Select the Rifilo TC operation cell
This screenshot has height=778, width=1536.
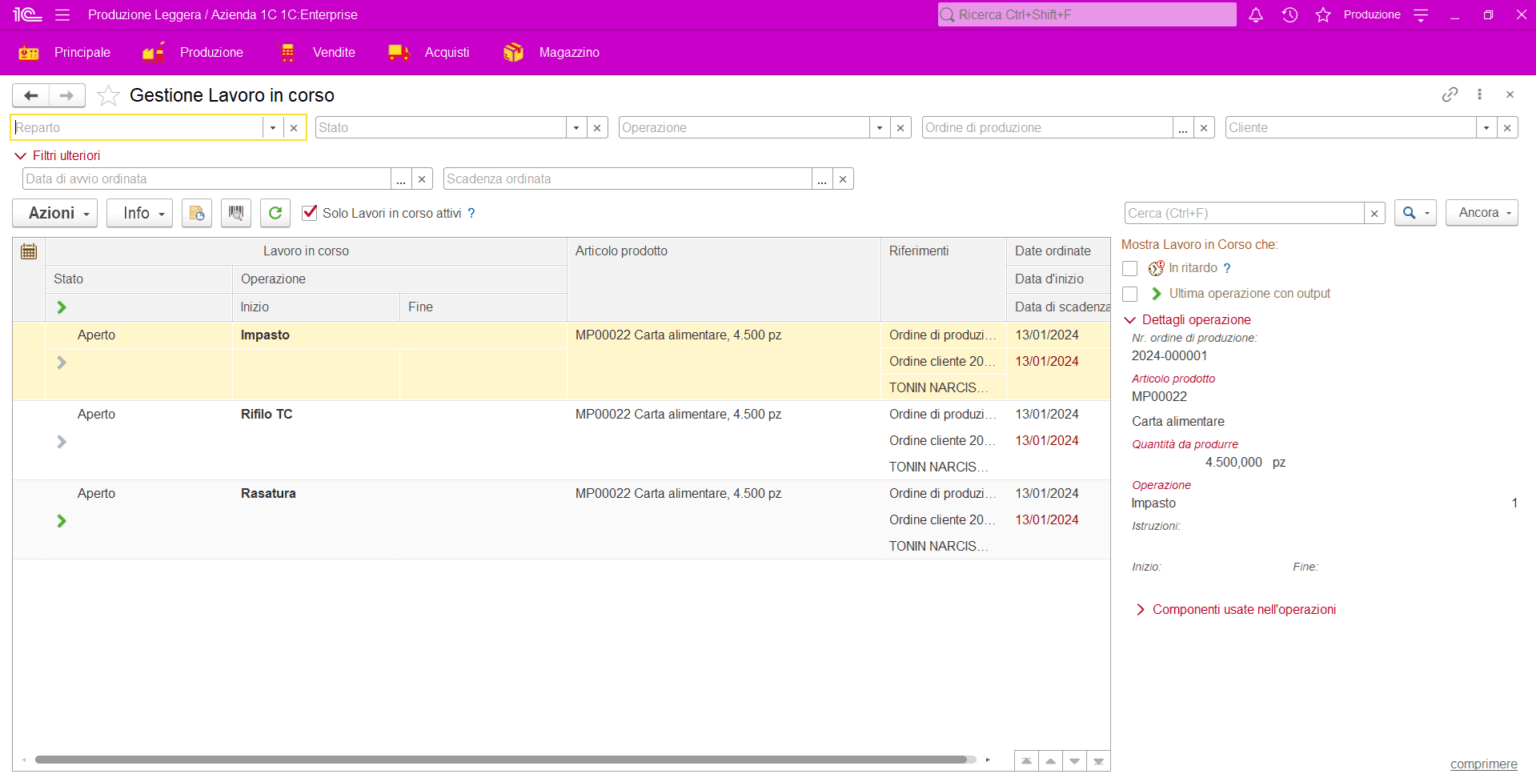(400, 414)
